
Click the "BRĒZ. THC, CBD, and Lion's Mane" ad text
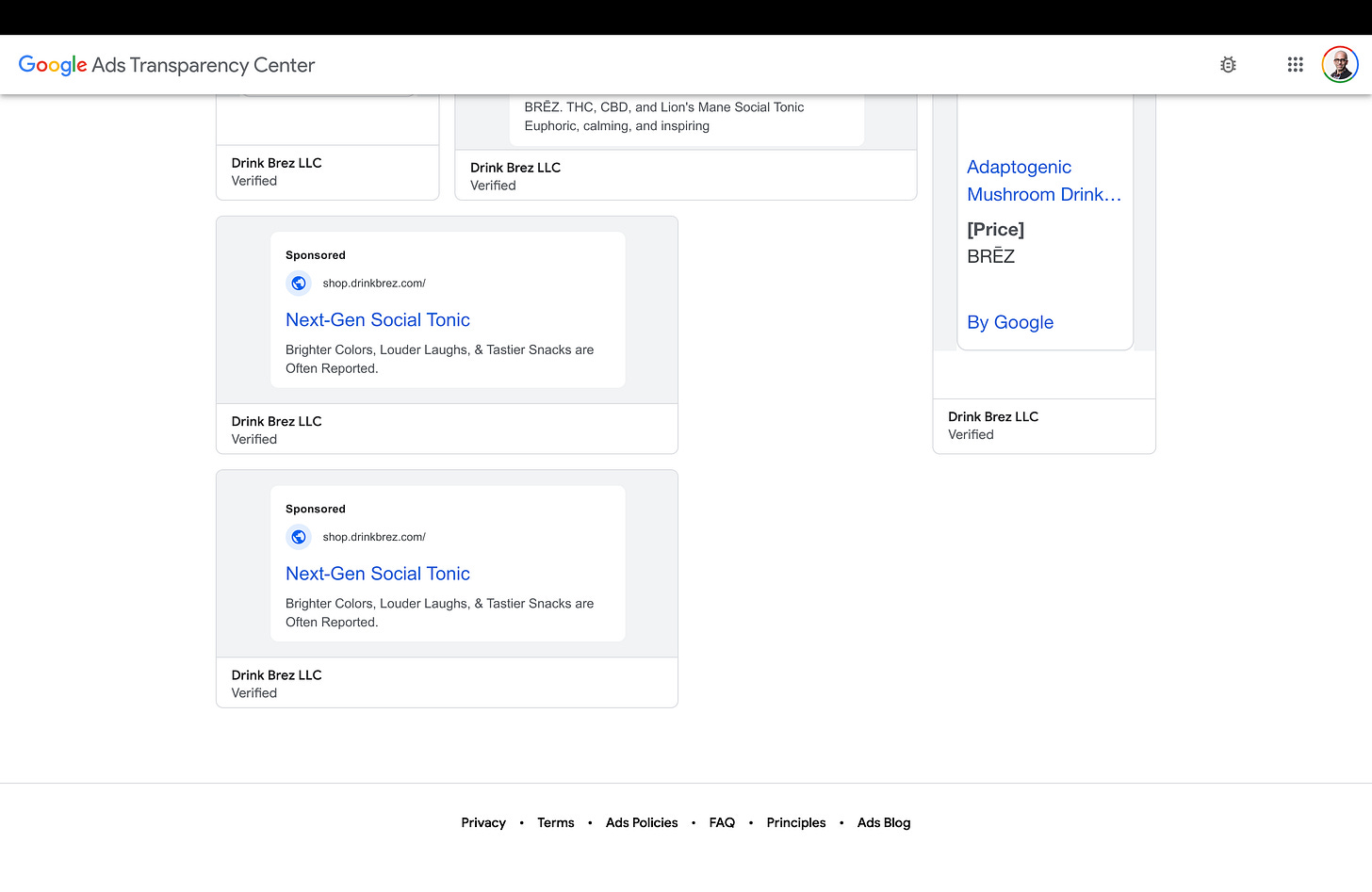click(664, 107)
